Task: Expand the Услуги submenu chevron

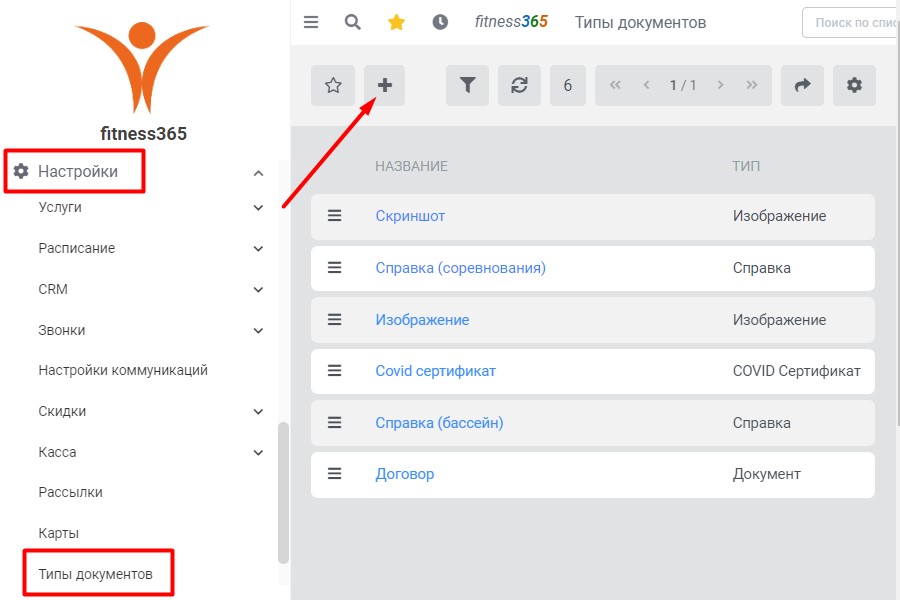Action: pyautogui.click(x=258, y=207)
